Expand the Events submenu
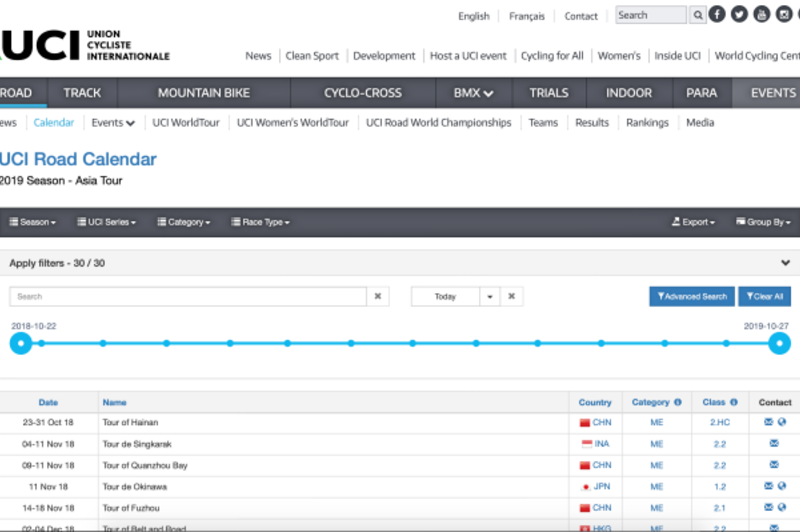Viewport: 800px width, 532px height. click(x=113, y=123)
